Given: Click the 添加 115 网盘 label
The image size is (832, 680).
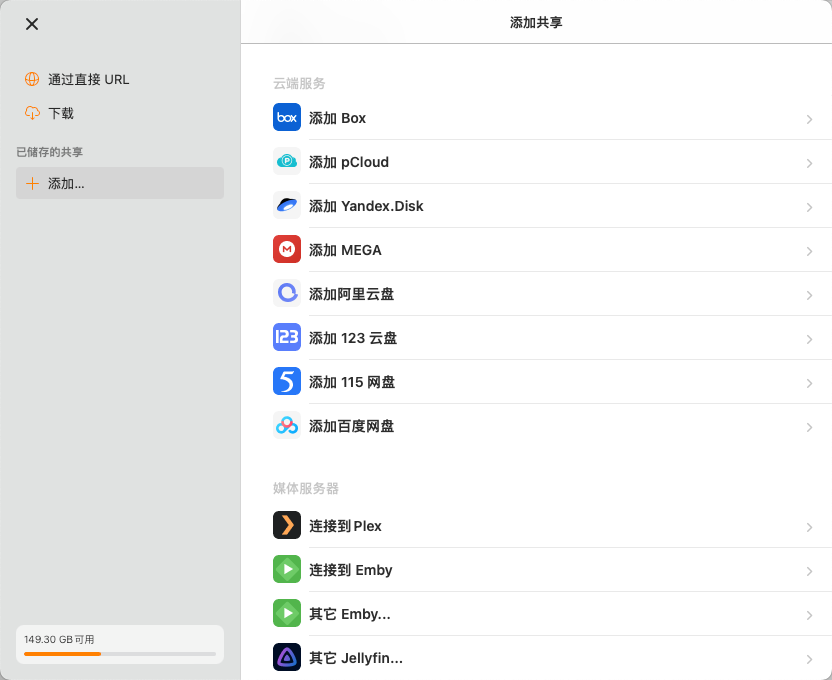Looking at the screenshot, I should [352, 382].
